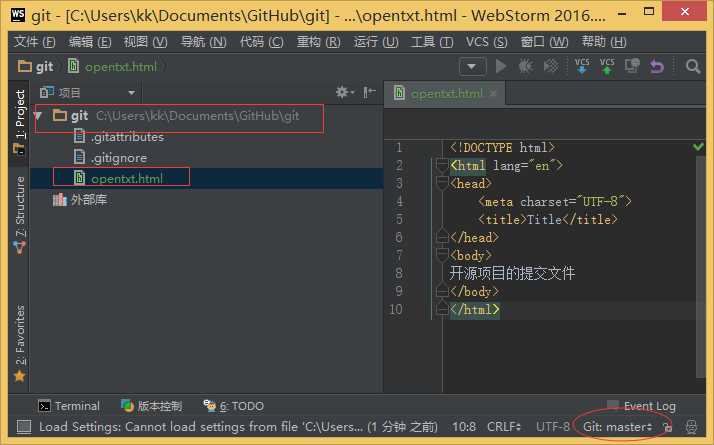Select .gitattributes in the project tree
The width and height of the screenshot is (714, 445).
point(128,137)
